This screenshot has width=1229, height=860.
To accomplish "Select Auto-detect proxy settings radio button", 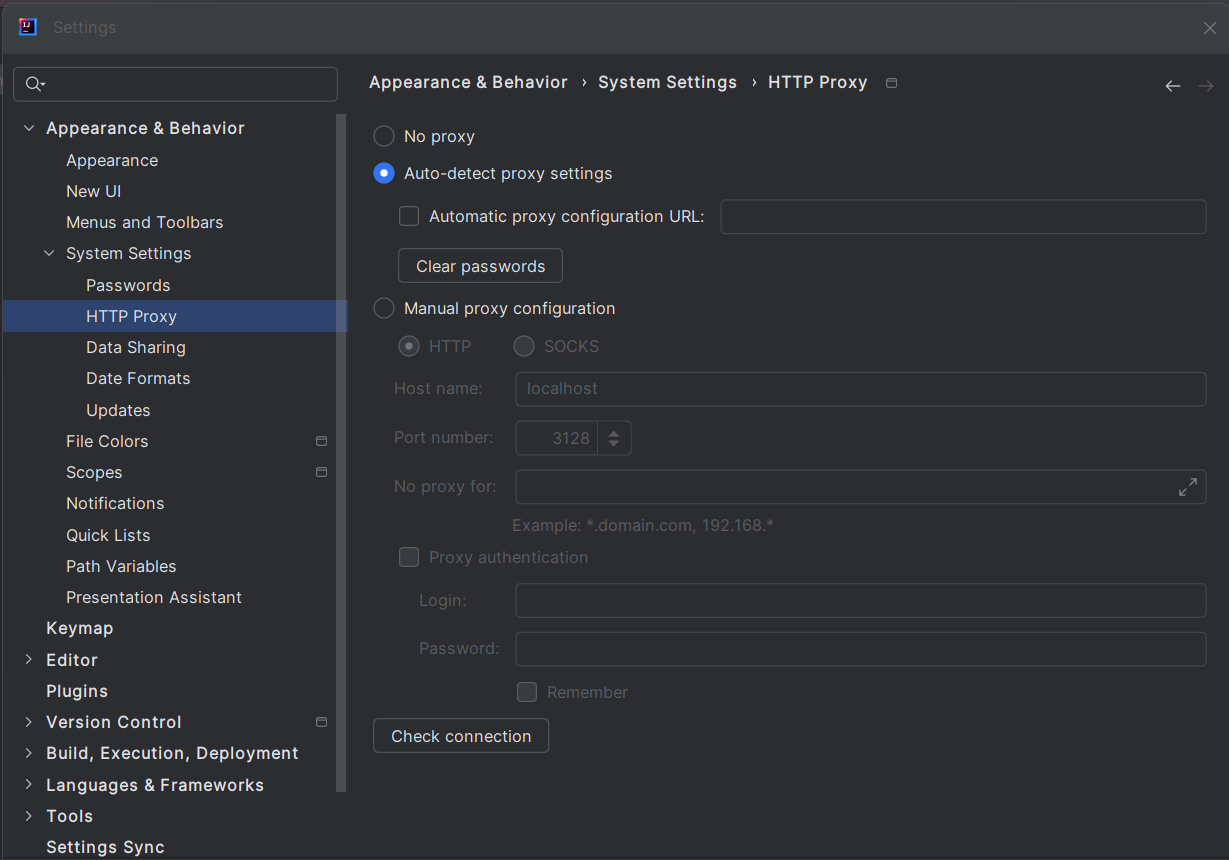I will tap(384, 173).
